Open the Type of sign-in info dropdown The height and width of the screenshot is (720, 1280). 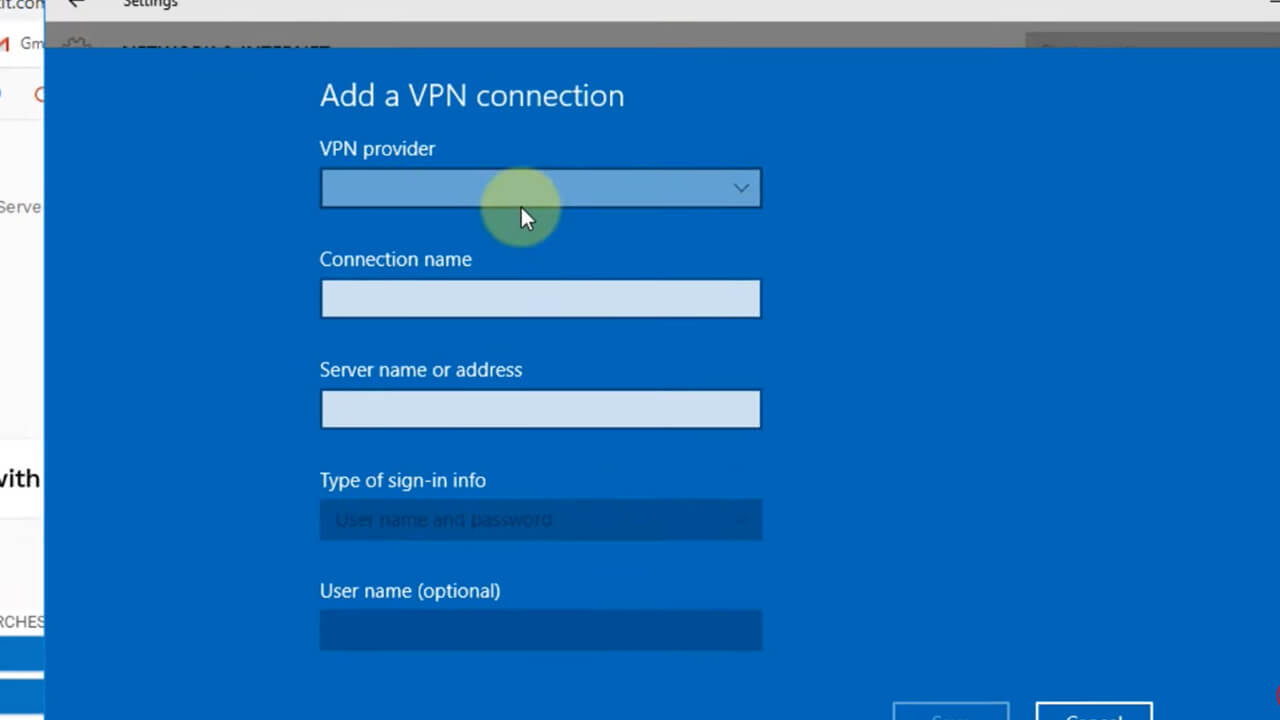pyautogui.click(x=540, y=520)
